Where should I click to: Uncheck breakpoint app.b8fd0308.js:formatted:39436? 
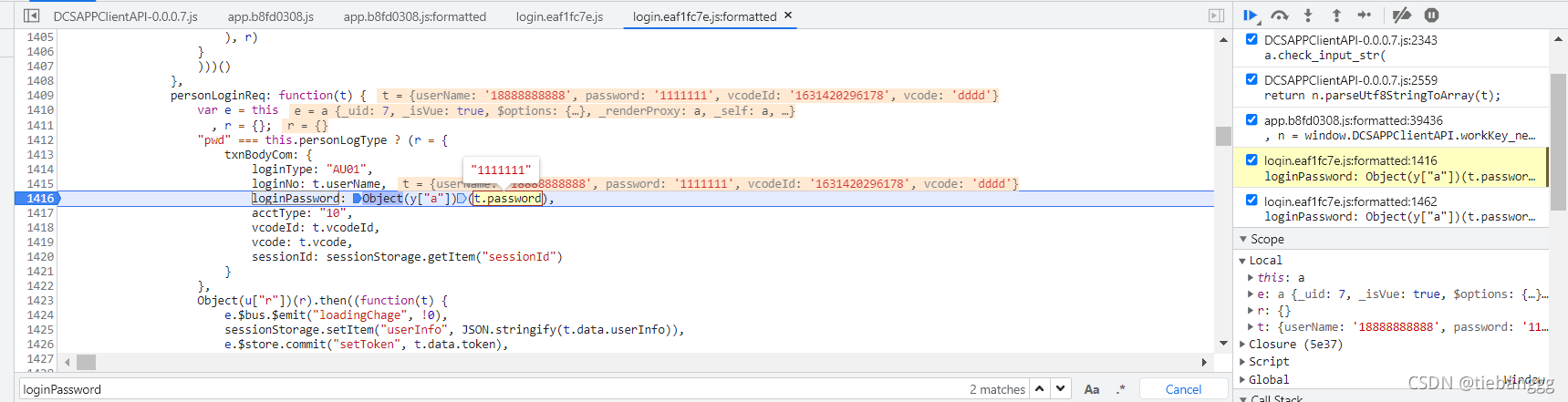pos(1251,119)
